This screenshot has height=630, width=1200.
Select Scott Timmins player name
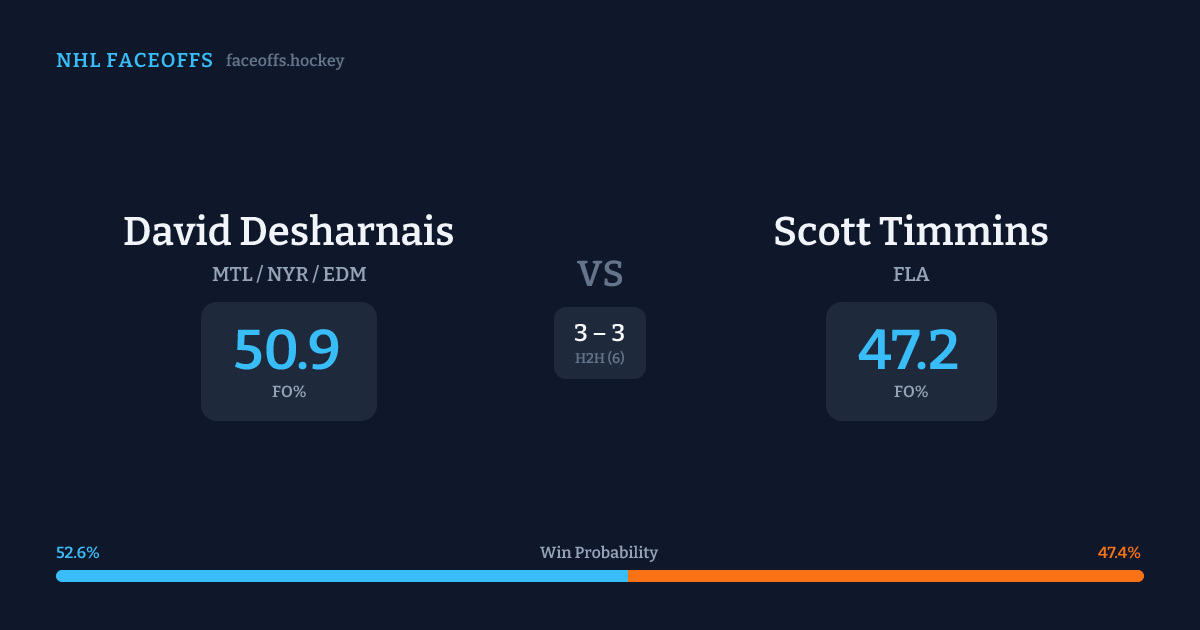click(x=911, y=231)
